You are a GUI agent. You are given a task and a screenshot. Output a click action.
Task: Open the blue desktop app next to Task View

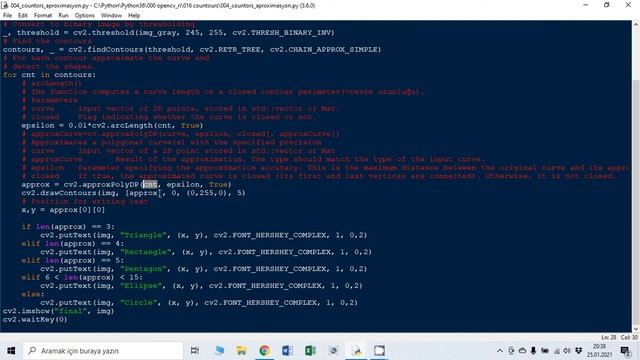coord(220,350)
